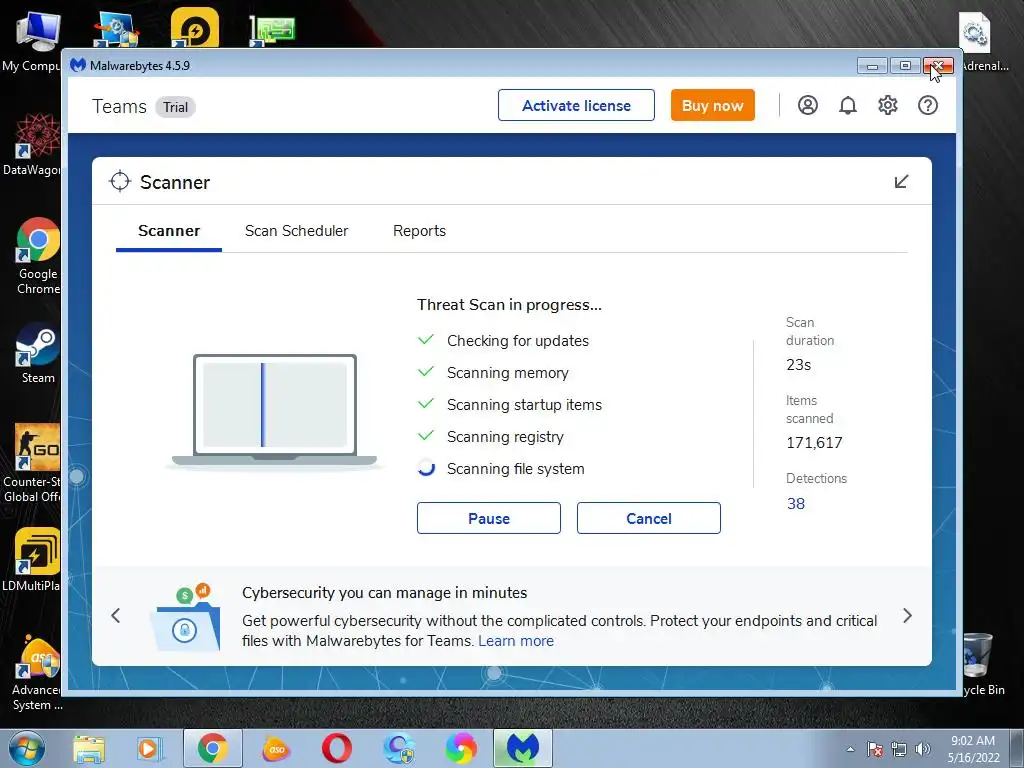Open the colorful swirl taskbar icon
The height and width of the screenshot is (768, 1024).
coord(461,748)
